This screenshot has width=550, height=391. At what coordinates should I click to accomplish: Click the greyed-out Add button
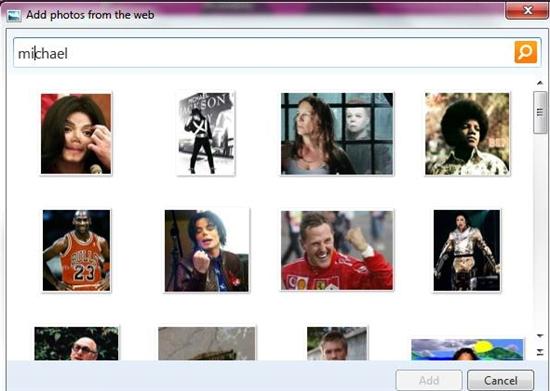point(429,380)
